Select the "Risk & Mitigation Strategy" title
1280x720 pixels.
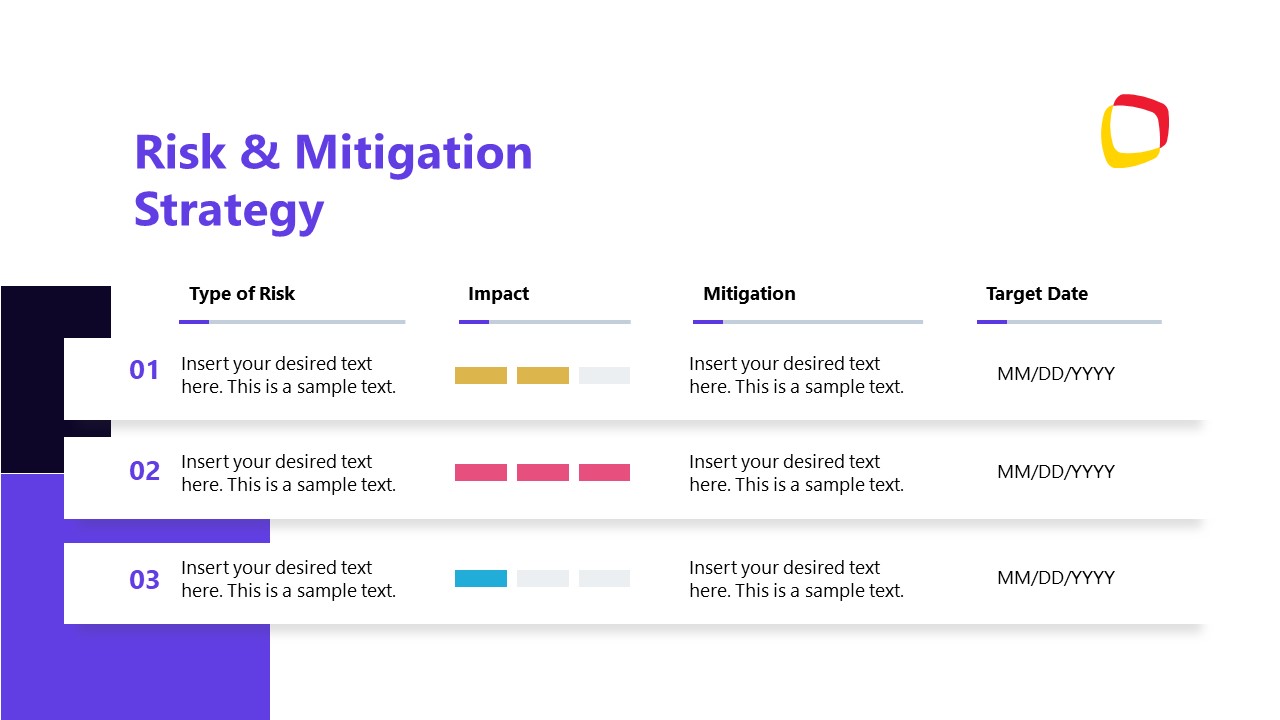[x=333, y=181]
